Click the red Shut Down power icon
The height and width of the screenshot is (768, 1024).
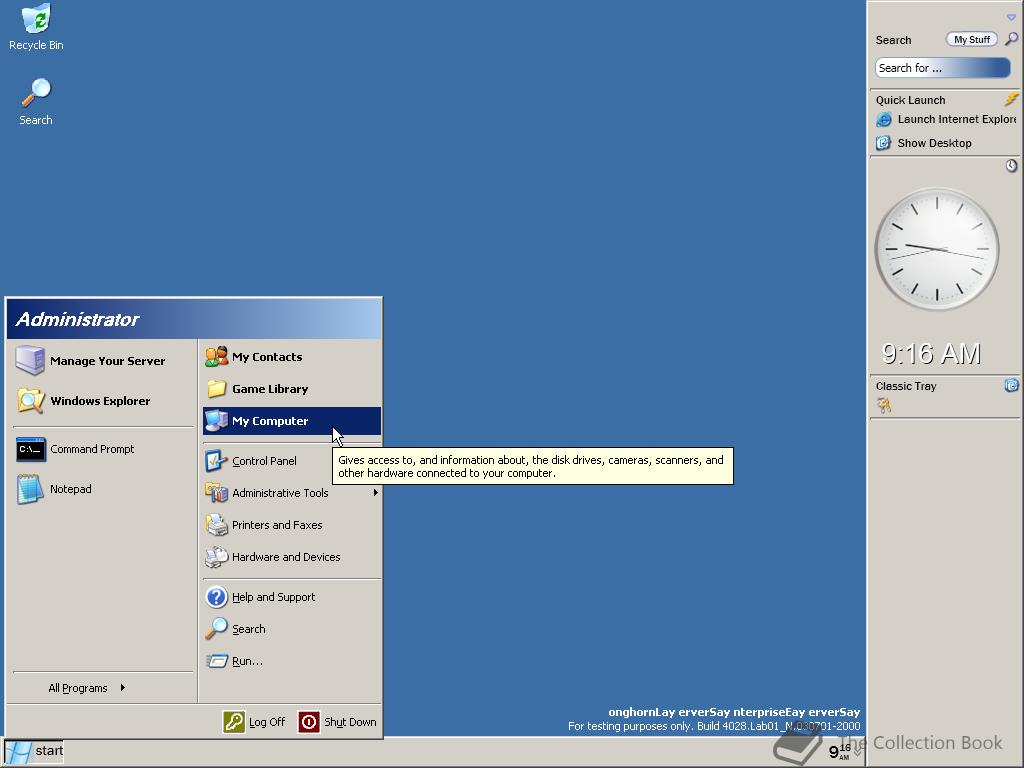coord(309,722)
